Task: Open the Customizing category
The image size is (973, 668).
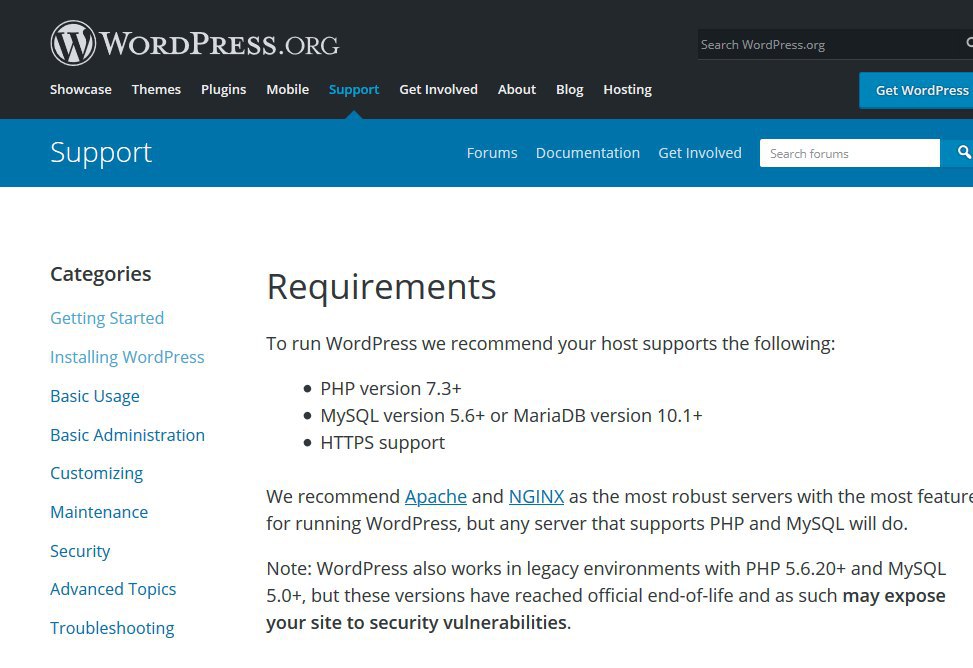Action: coord(97,473)
